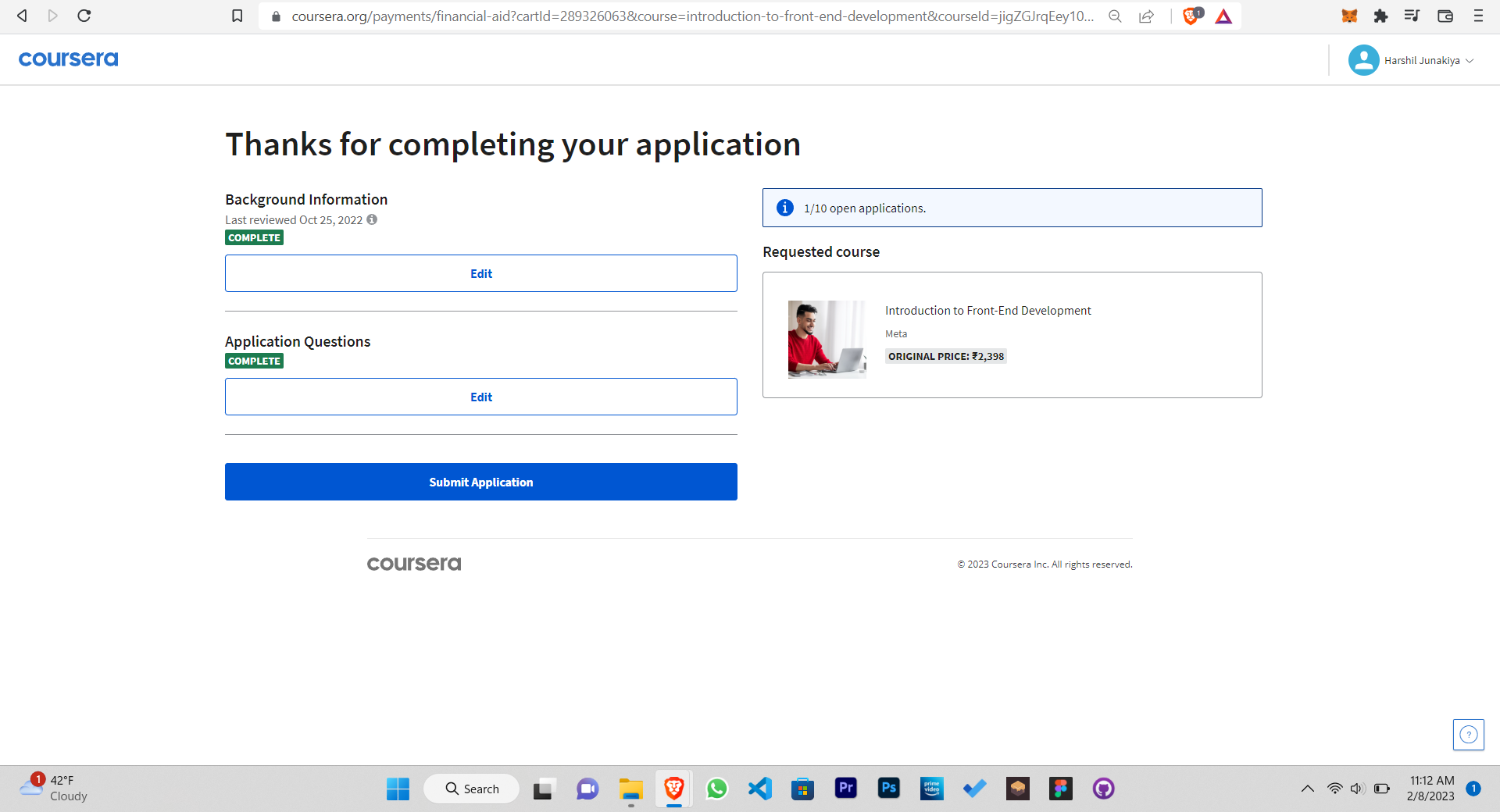Open the Brave Wallet icon
Viewport: 1500px width, 812px height.
pyautogui.click(x=1445, y=16)
